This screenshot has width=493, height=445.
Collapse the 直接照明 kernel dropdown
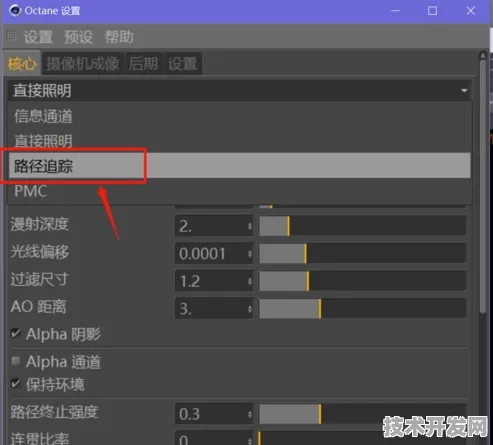[239, 91]
